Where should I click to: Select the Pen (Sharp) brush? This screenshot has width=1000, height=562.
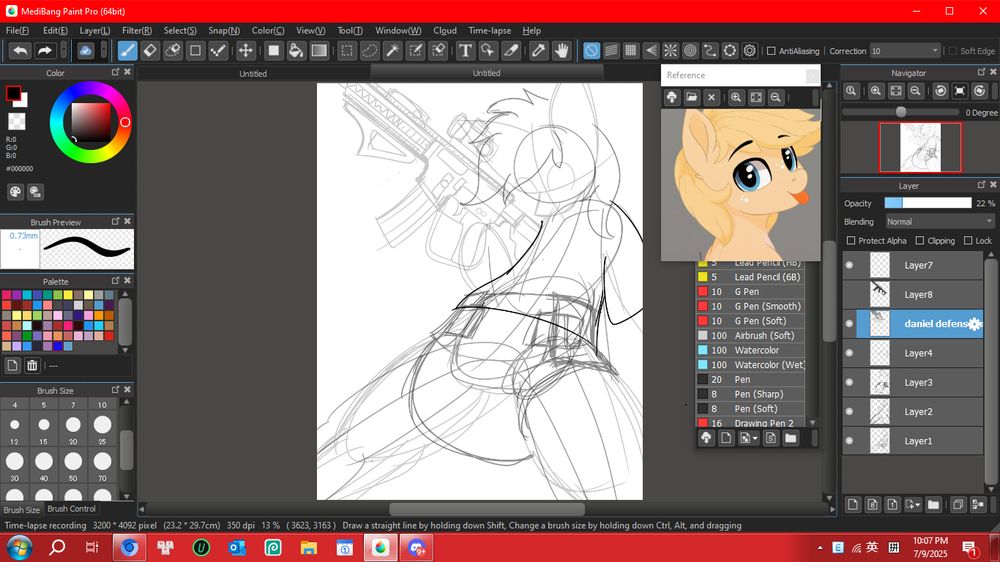point(750,394)
